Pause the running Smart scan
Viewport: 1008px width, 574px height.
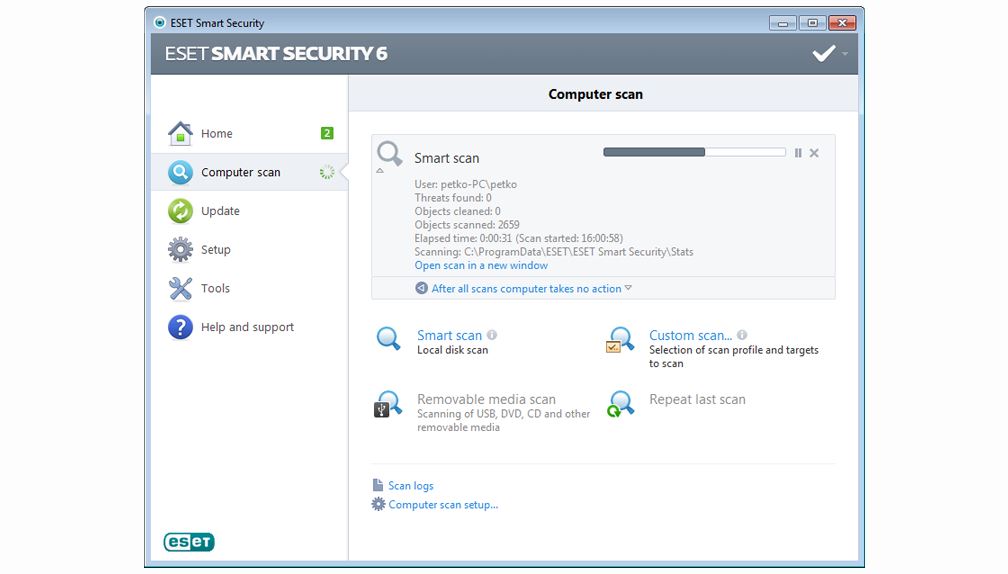[x=798, y=153]
